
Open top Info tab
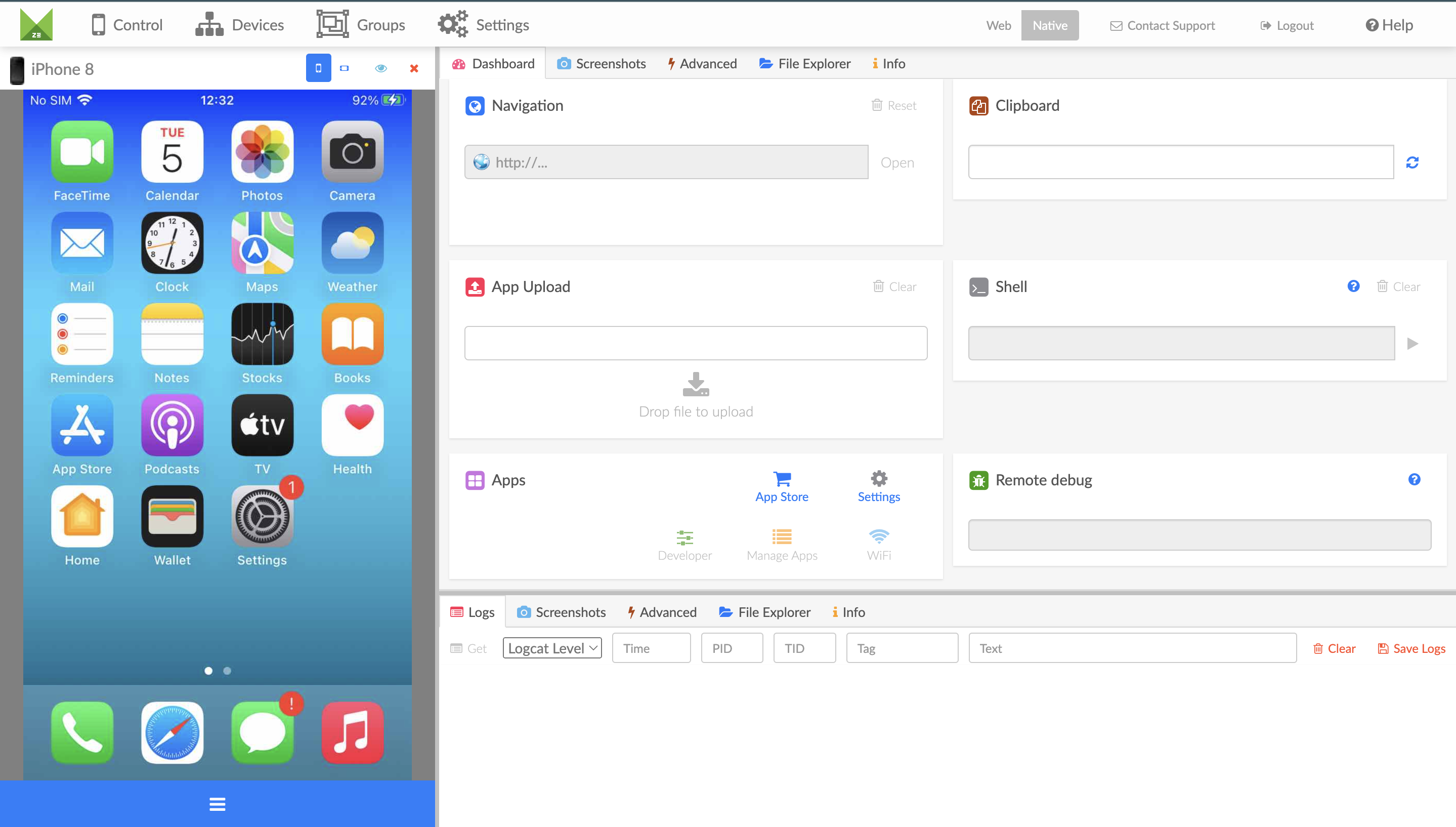[x=889, y=64]
